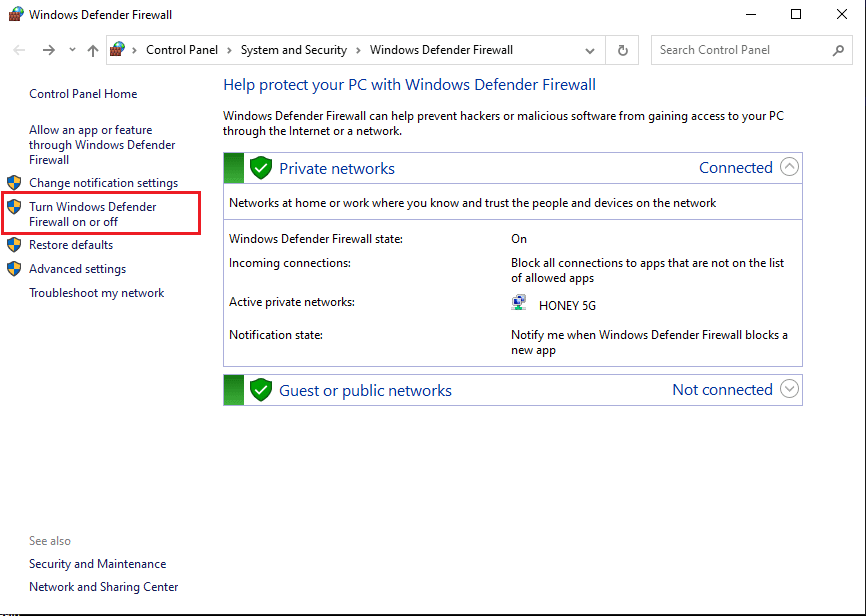Open Allow an app or feature link
Viewport: 866px width, 616px height.
point(101,144)
